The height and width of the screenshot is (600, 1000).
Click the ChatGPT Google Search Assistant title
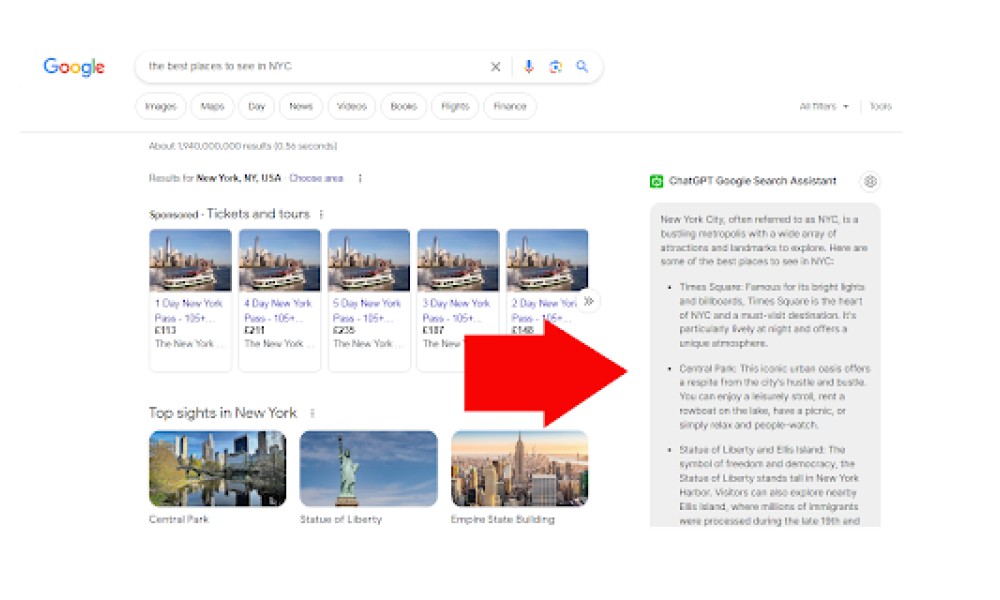point(753,181)
